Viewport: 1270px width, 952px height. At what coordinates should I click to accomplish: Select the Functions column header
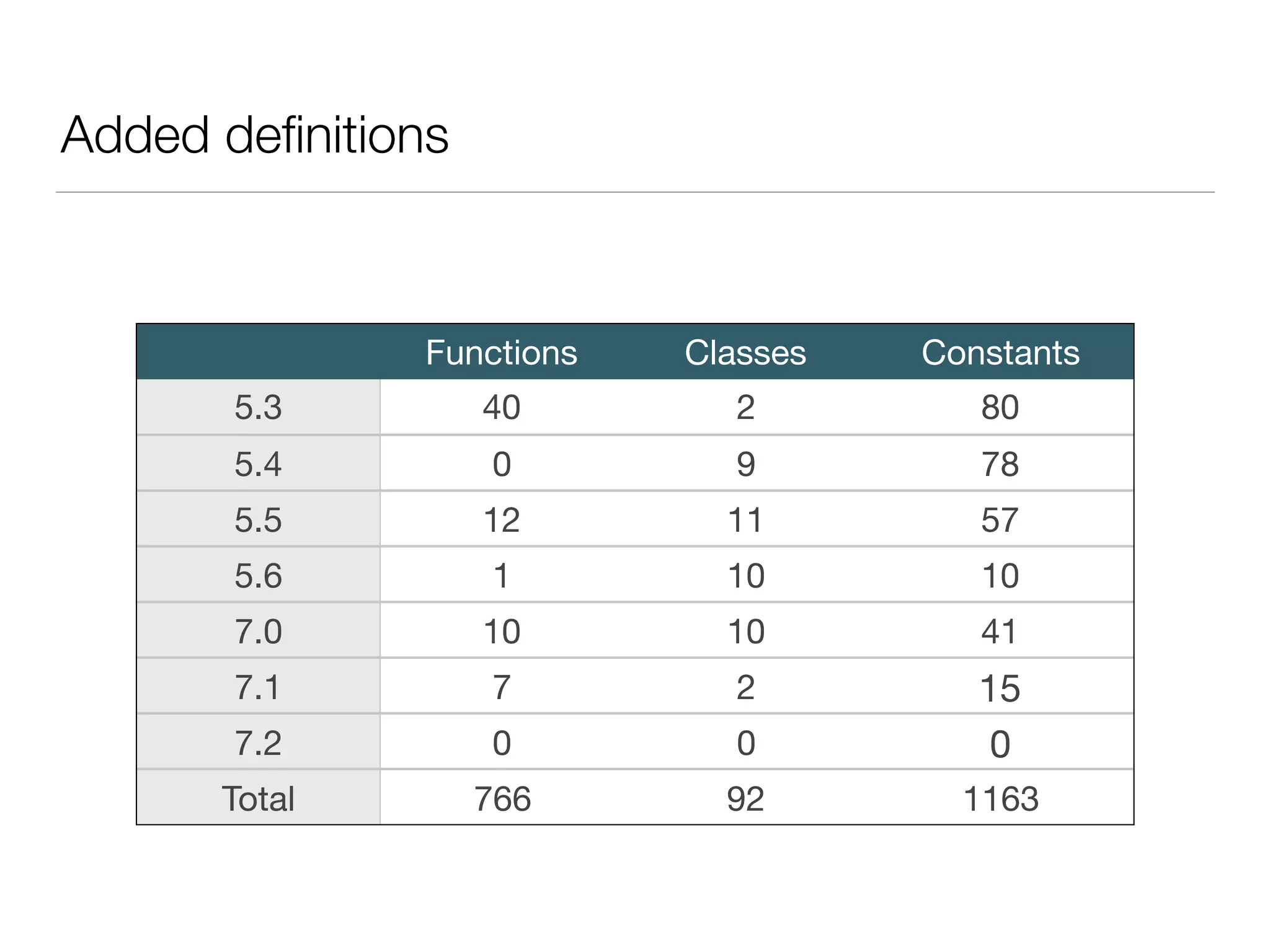click(x=501, y=353)
